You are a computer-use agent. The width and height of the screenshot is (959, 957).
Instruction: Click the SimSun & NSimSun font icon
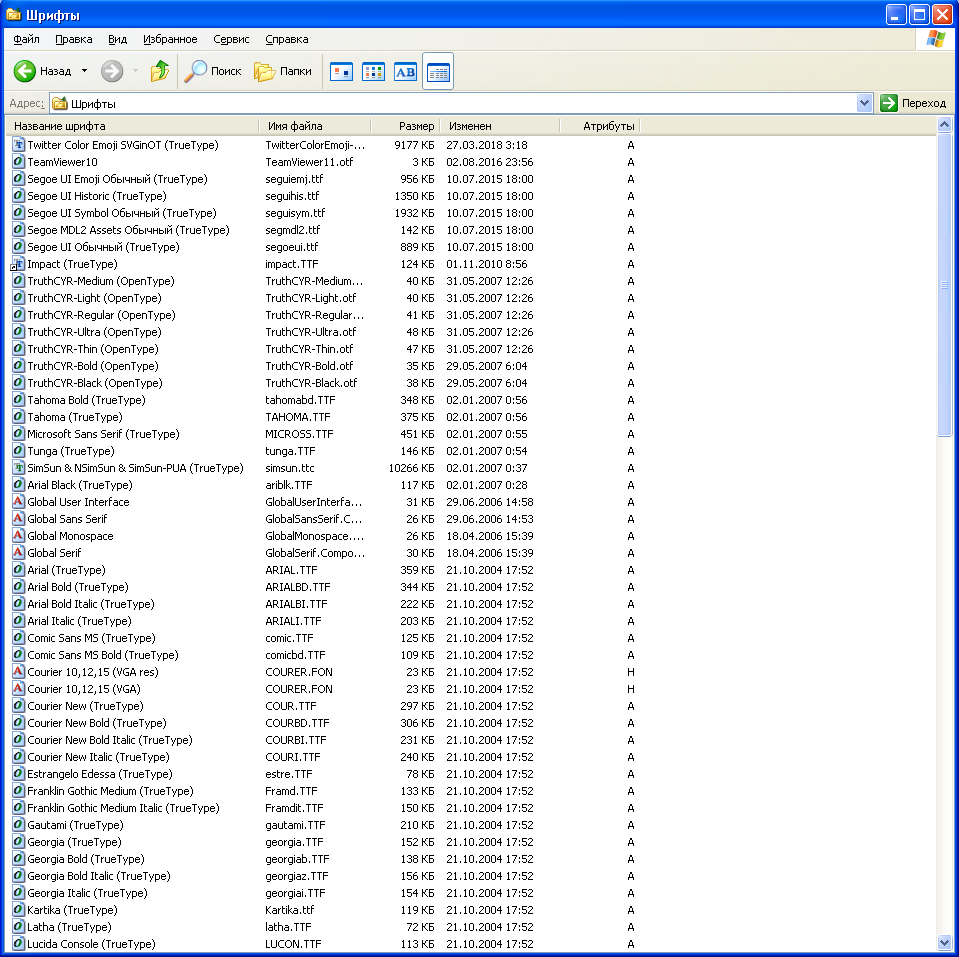(18, 468)
